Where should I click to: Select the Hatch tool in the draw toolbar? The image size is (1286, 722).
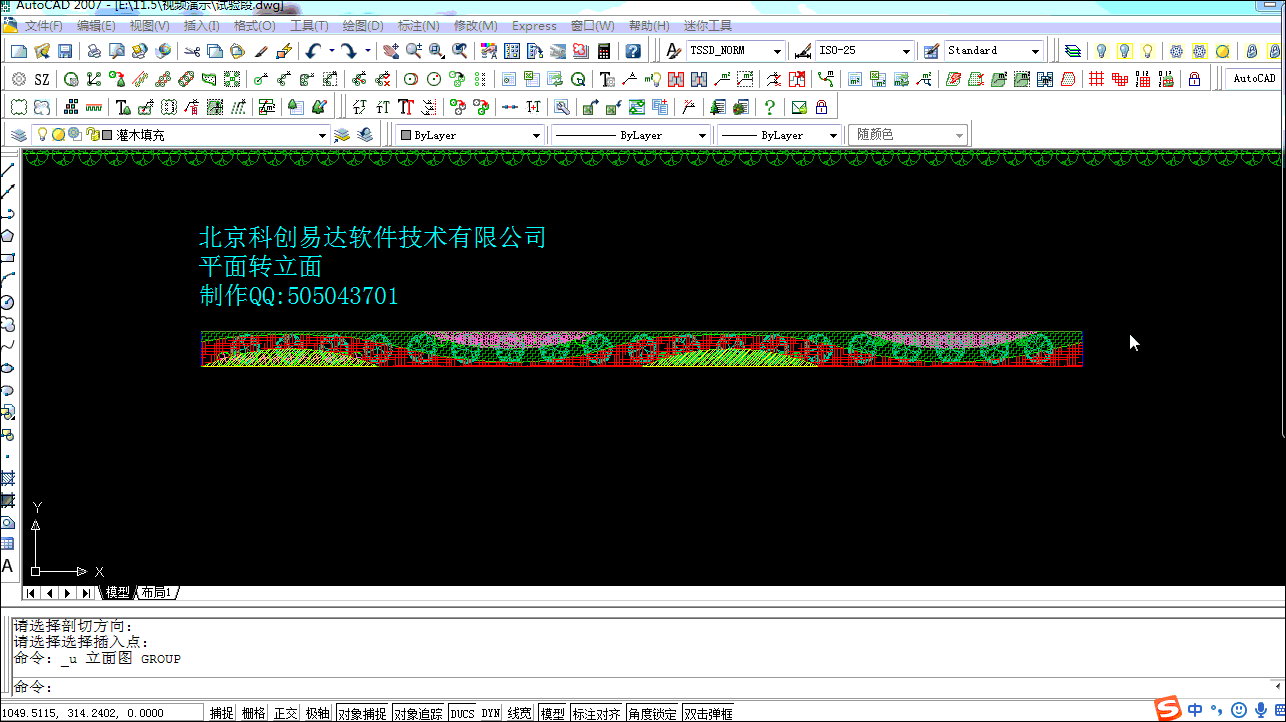(8, 478)
